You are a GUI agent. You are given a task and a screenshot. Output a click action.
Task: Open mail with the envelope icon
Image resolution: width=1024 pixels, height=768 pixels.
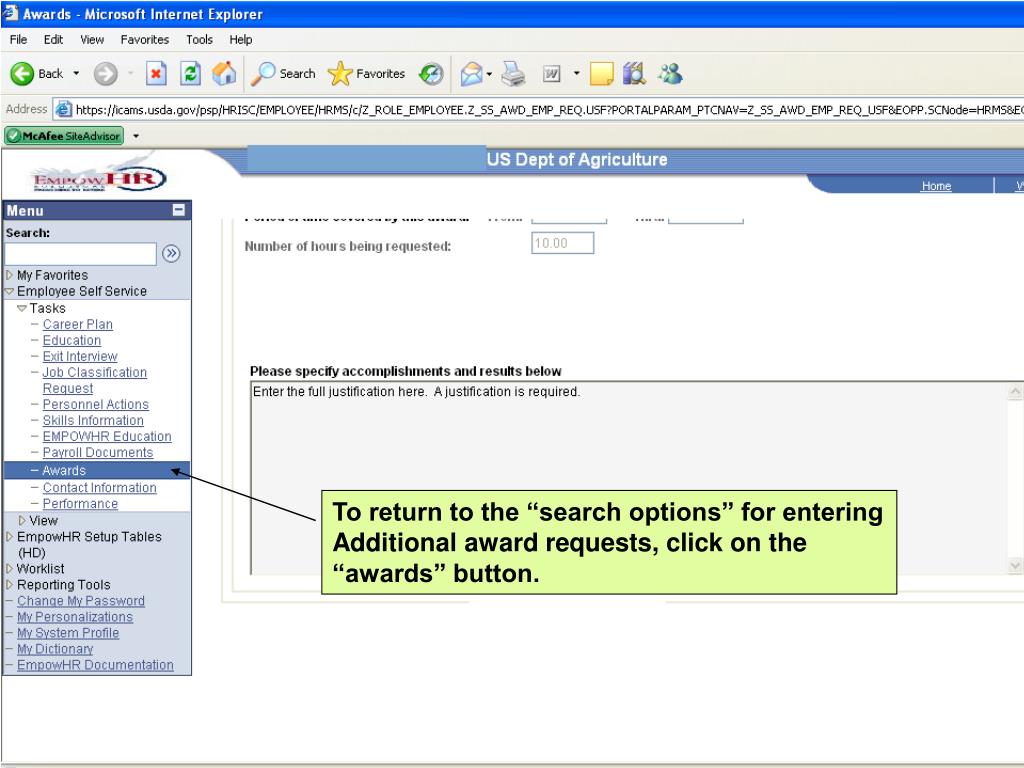point(470,74)
